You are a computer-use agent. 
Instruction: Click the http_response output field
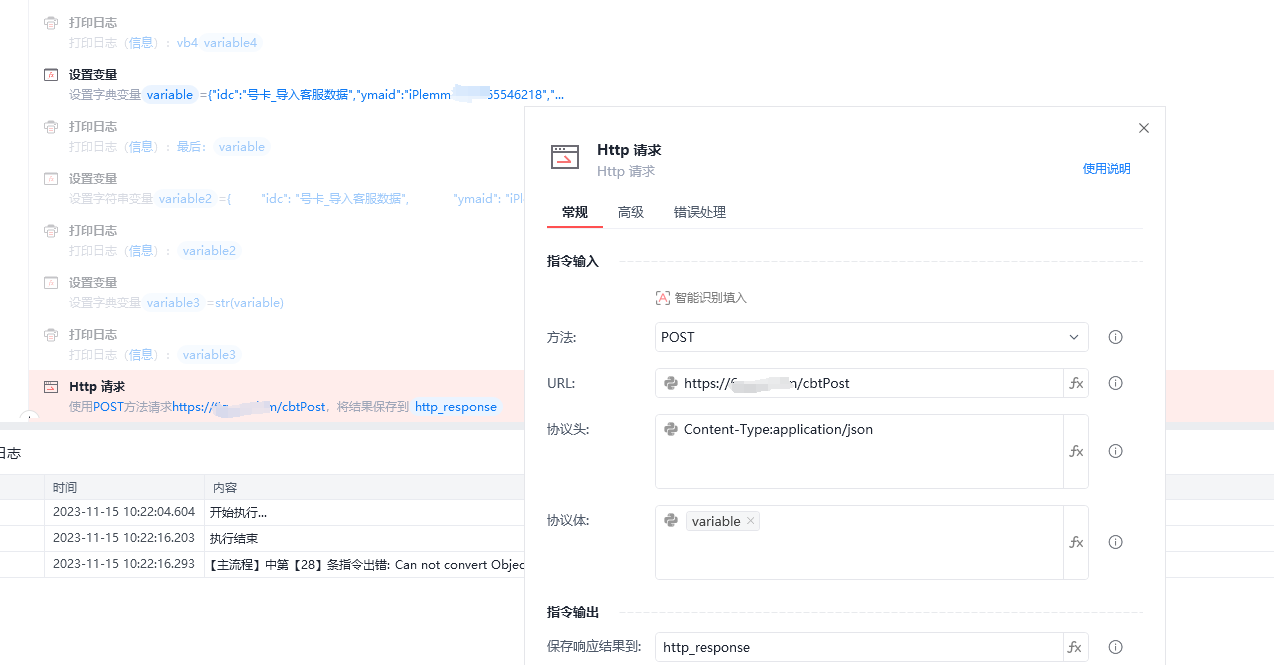(859, 647)
